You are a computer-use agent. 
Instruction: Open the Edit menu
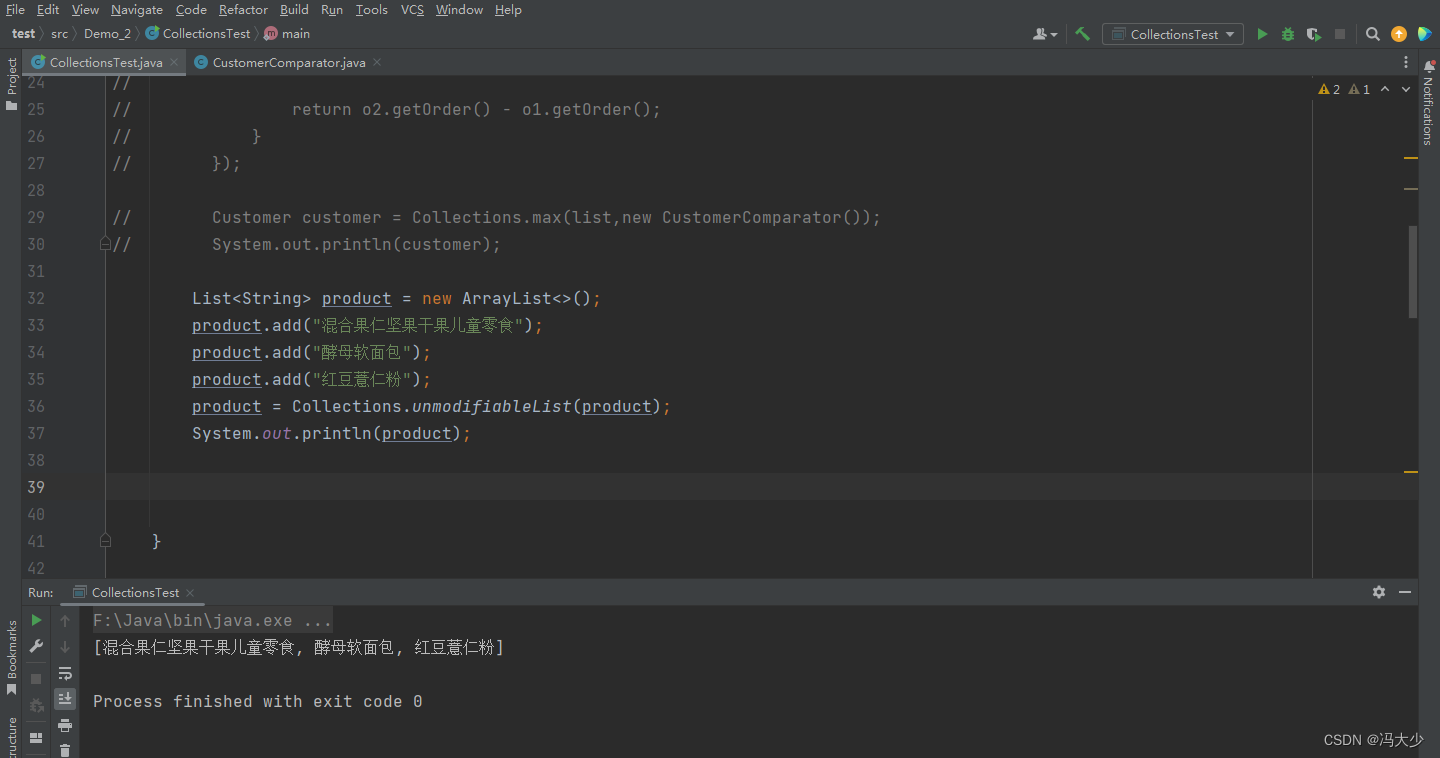click(48, 9)
